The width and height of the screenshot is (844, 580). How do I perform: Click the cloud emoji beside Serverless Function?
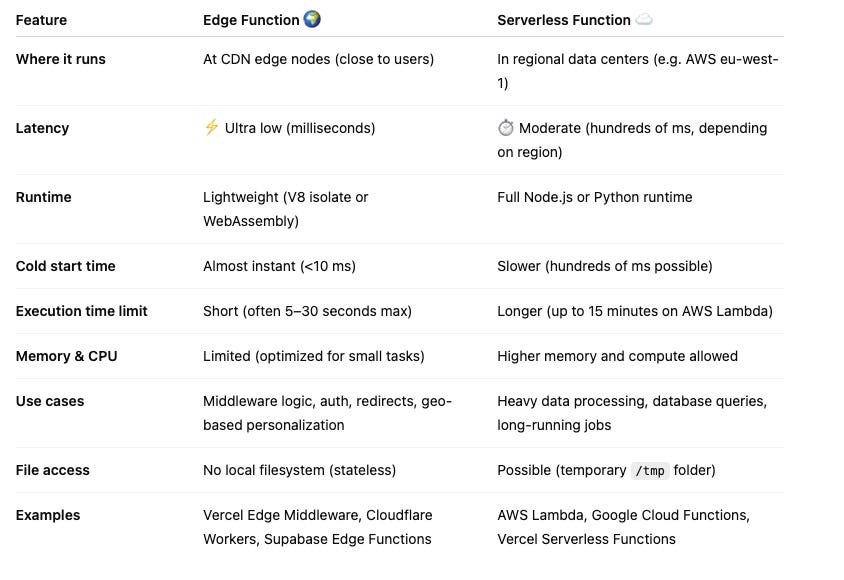click(x=644, y=20)
